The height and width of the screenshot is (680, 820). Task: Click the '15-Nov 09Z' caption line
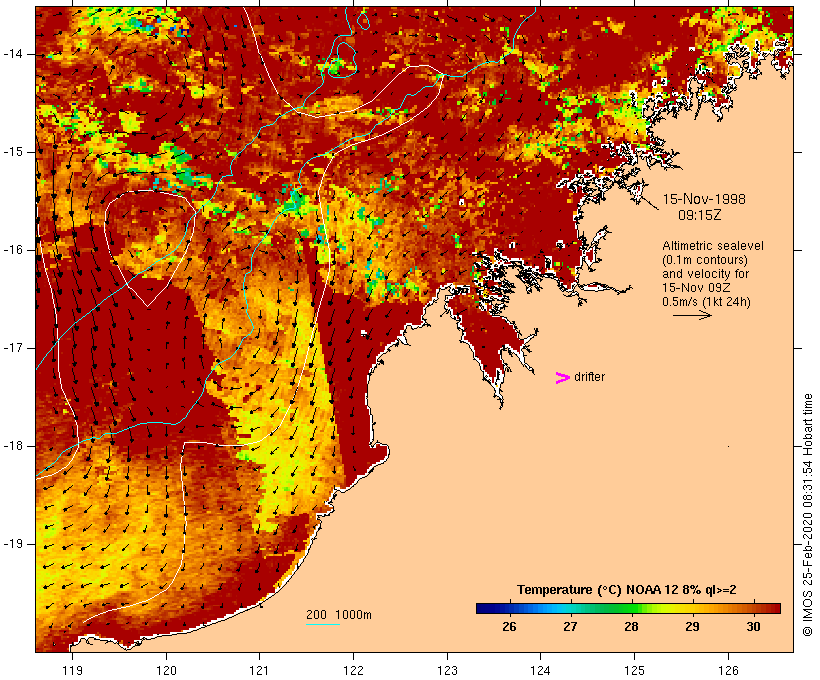[696, 288]
